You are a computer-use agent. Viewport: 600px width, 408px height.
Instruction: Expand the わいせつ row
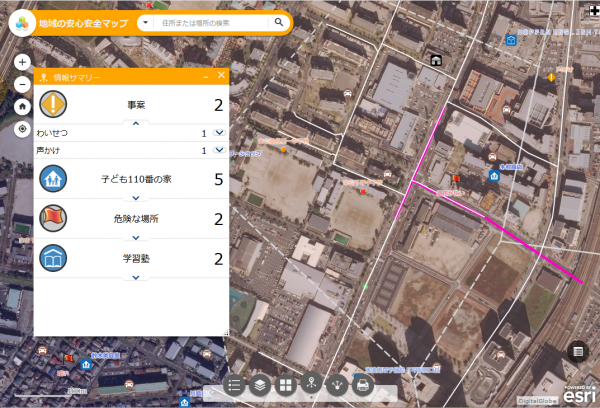[219, 133]
